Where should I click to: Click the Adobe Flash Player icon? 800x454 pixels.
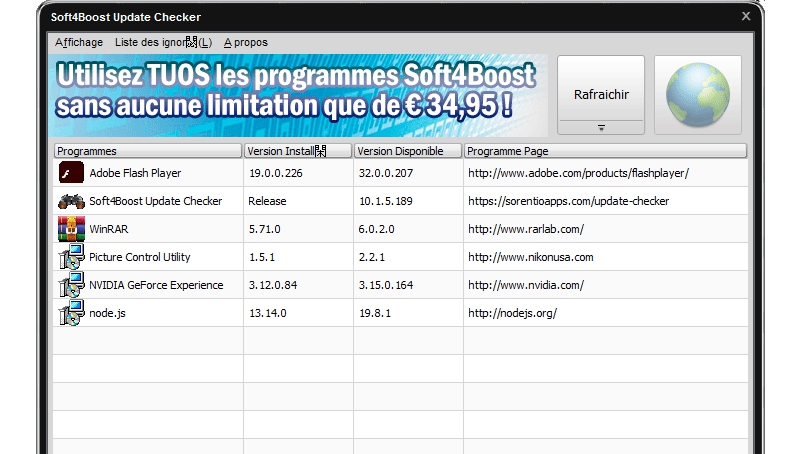point(71,172)
